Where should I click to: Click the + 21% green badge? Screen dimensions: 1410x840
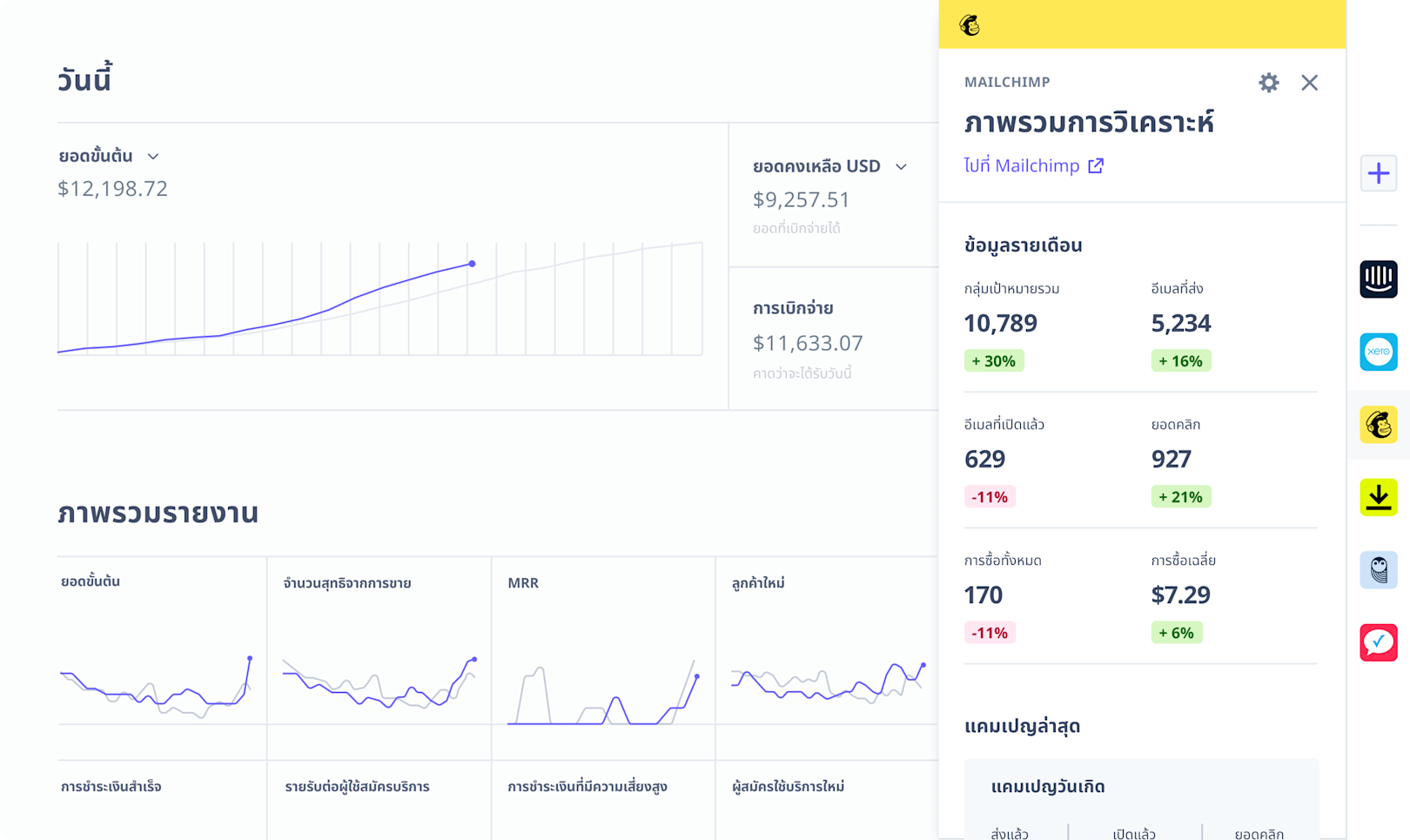1181,497
